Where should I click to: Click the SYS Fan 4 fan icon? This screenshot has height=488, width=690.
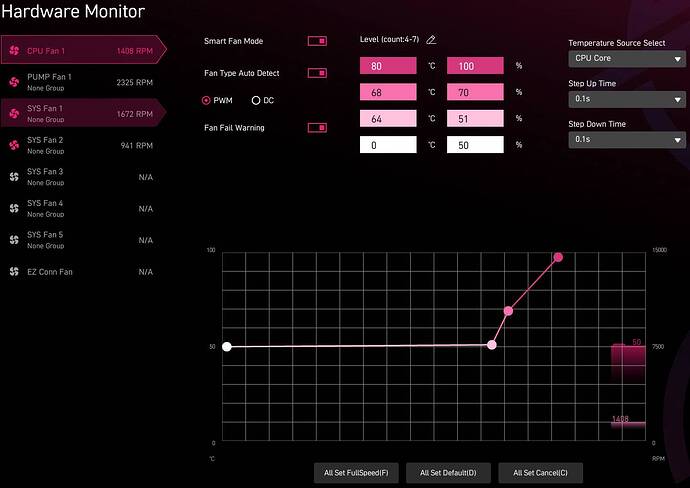tap(14, 208)
